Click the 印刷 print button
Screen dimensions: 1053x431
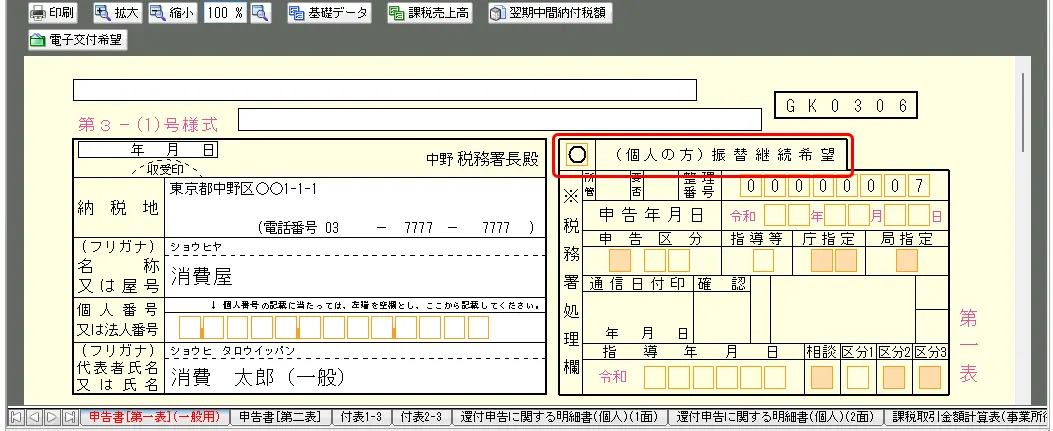(x=55, y=14)
